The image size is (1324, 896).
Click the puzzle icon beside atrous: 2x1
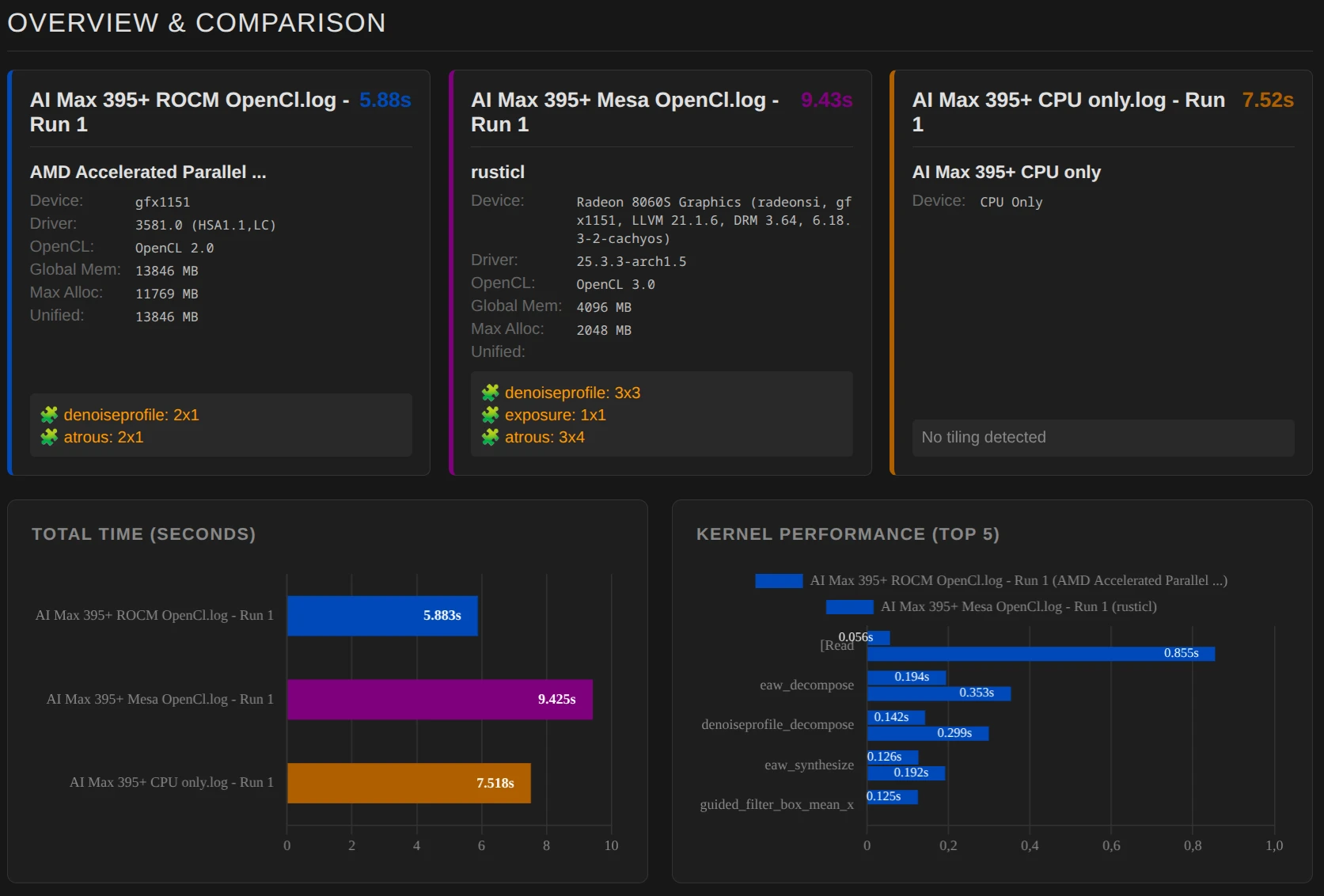tap(49, 437)
